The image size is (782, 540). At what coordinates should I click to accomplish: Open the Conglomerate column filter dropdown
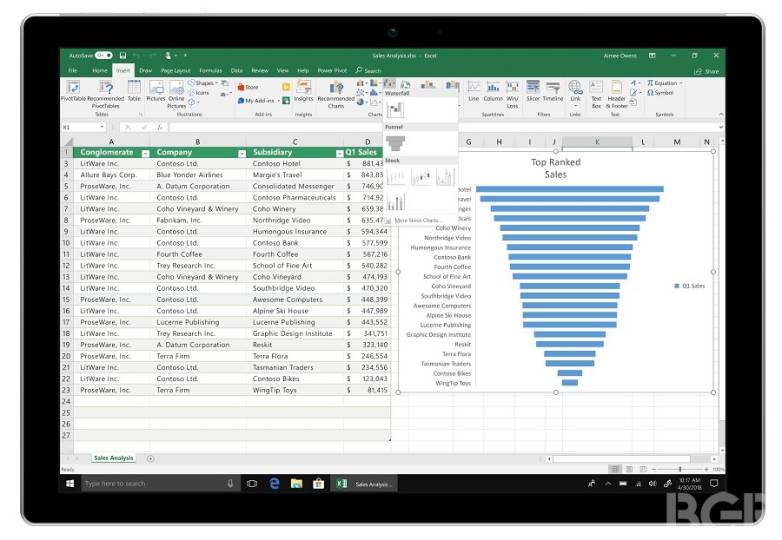145,153
